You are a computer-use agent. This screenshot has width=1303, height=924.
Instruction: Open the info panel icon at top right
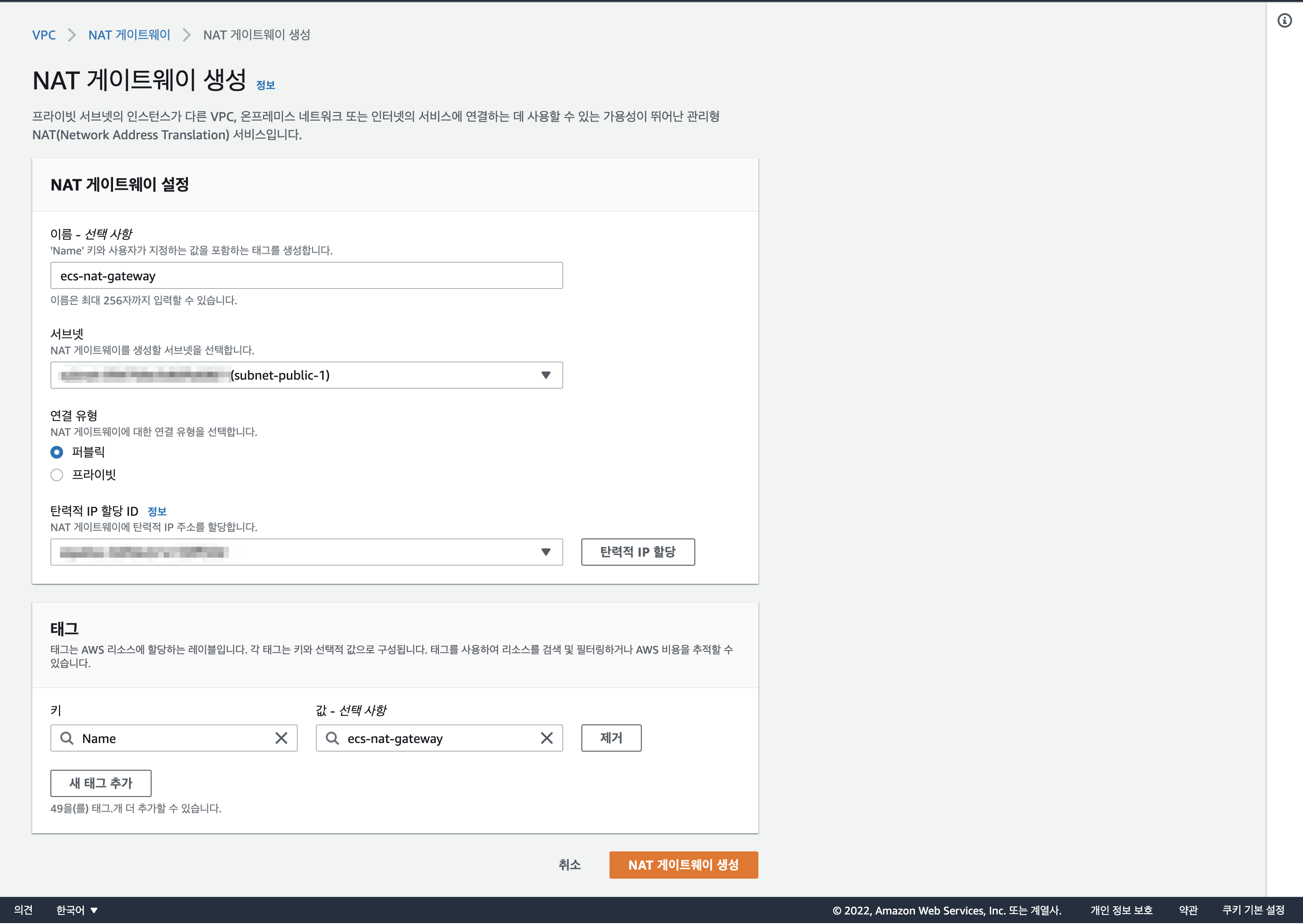coord(1284,20)
